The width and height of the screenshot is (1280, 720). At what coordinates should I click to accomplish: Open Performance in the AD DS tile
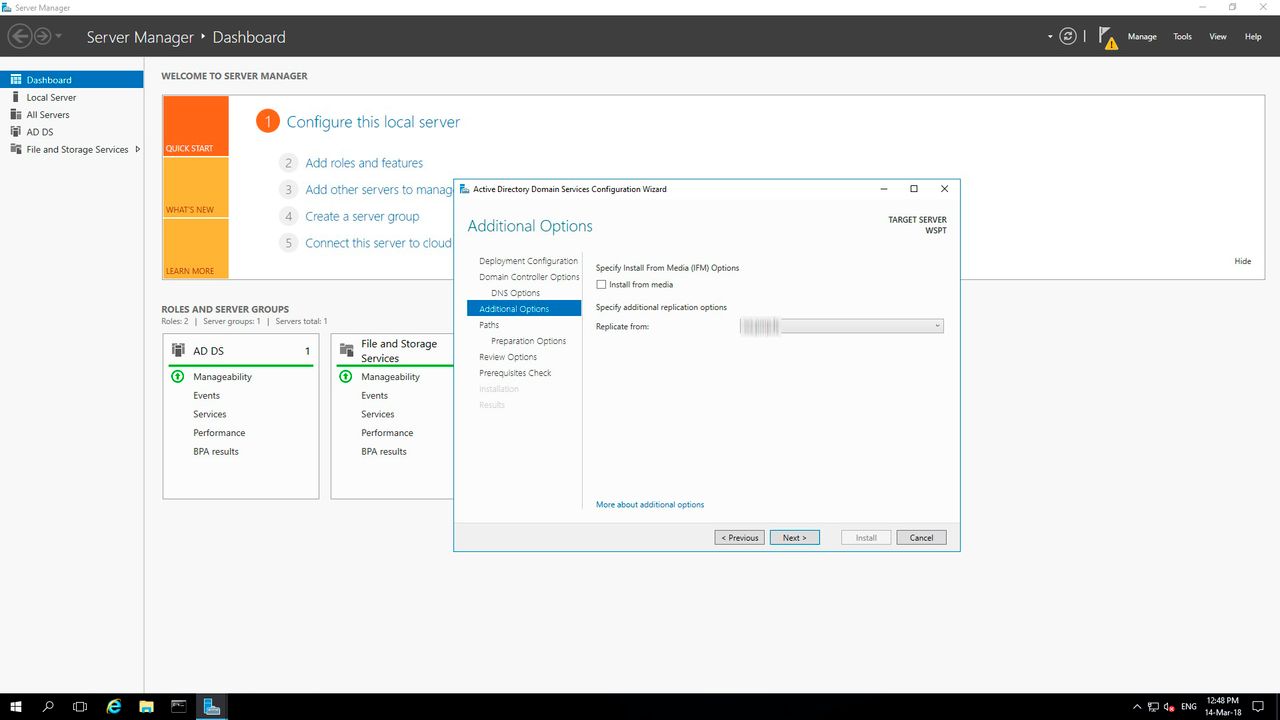pos(219,433)
